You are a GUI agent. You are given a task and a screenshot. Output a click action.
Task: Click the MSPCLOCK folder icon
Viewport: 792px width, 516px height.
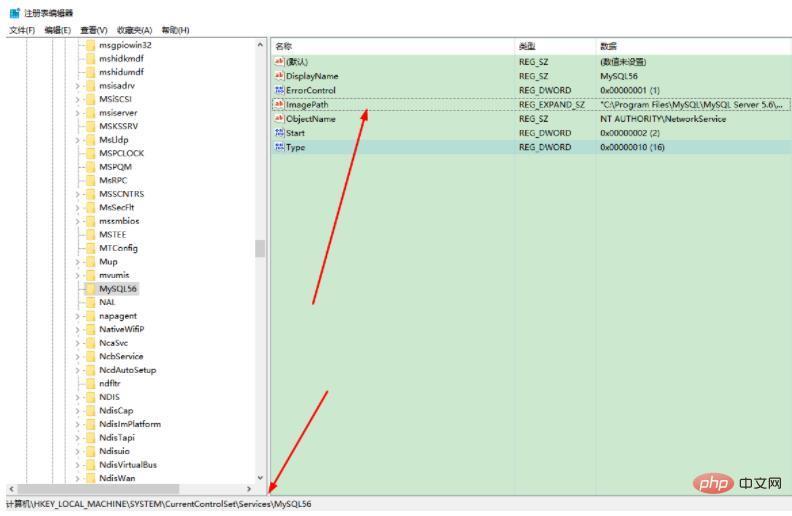[90, 153]
